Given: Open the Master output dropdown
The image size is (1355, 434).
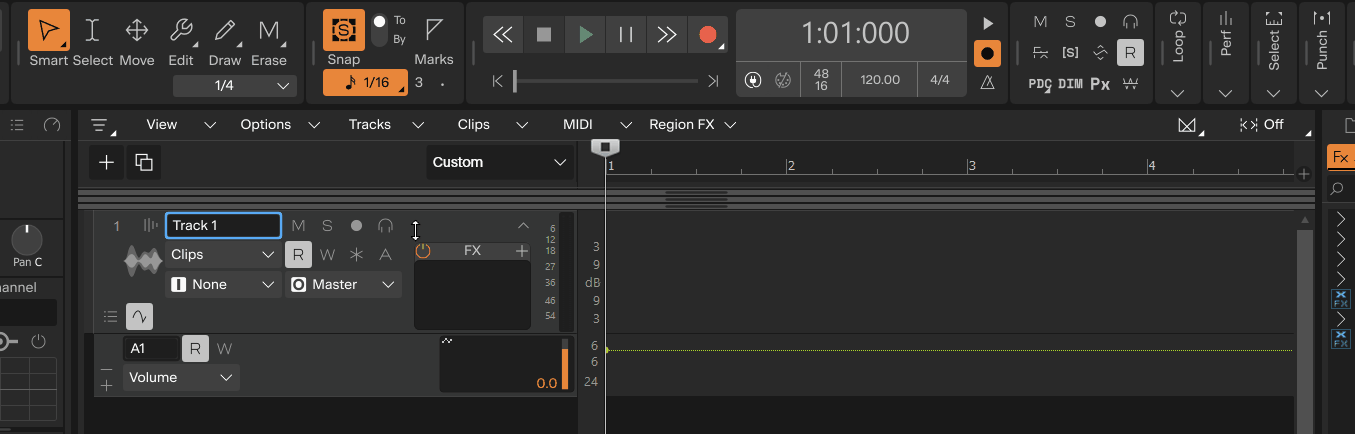Looking at the screenshot, I should pyautogui.click(x=343, y=285).
